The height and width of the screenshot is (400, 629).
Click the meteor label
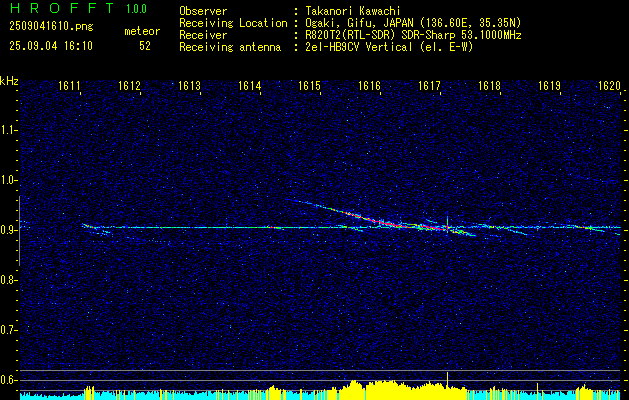(142, 31)
